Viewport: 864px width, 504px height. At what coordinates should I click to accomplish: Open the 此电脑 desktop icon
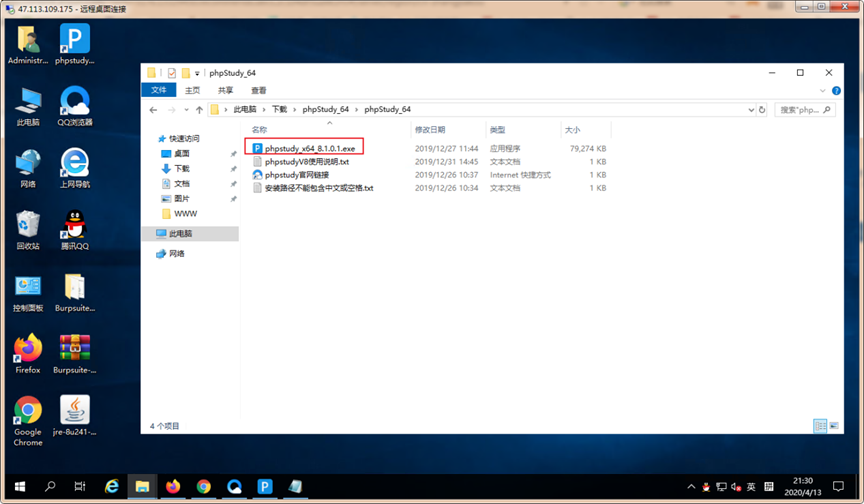tap(28, 107)
